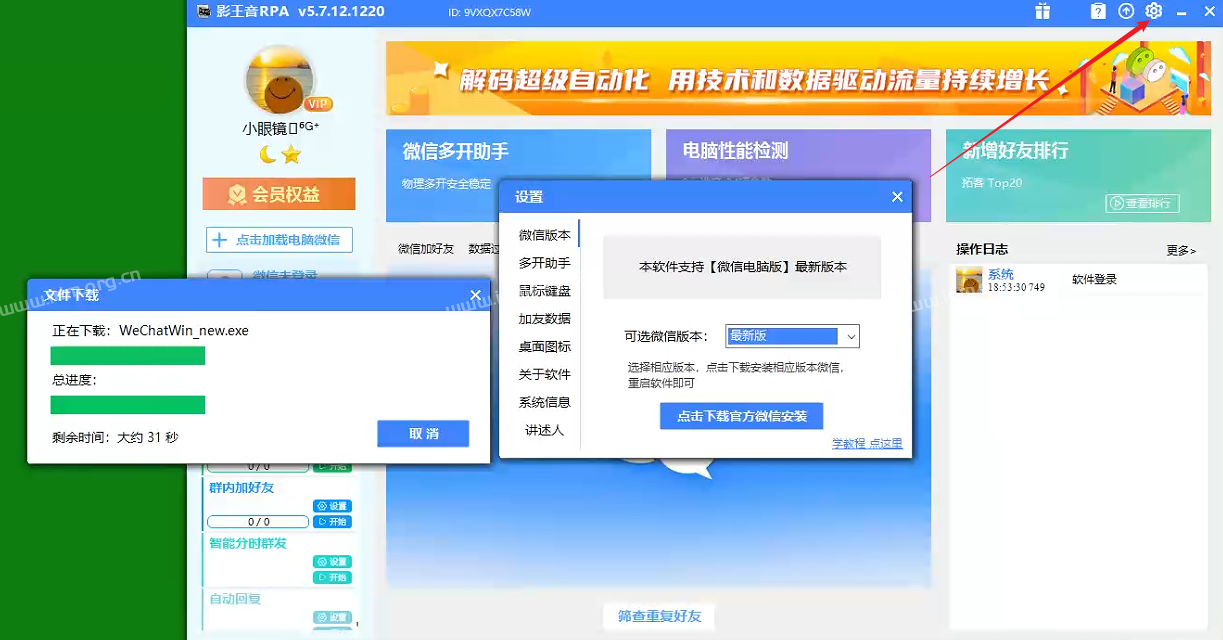The height and width of the screenshot is (640, 1223).
Task: Open 设置 gear icon for 智能分时群发
Action: [331, 561]
